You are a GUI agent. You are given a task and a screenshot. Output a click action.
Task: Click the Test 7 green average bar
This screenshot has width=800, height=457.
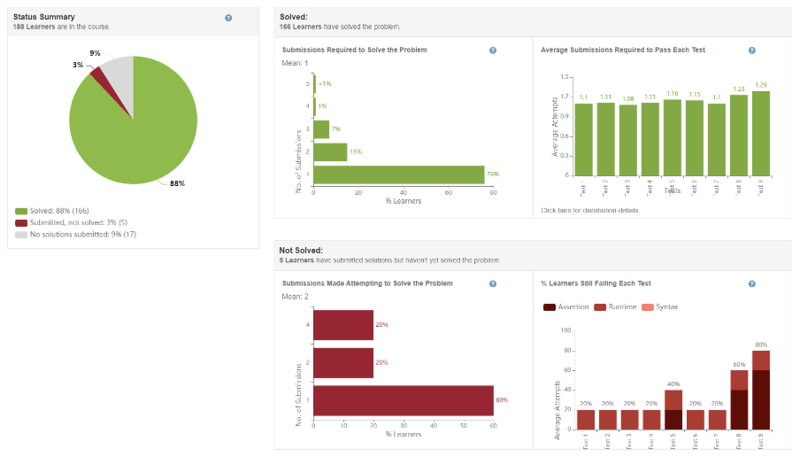(717, 140)
